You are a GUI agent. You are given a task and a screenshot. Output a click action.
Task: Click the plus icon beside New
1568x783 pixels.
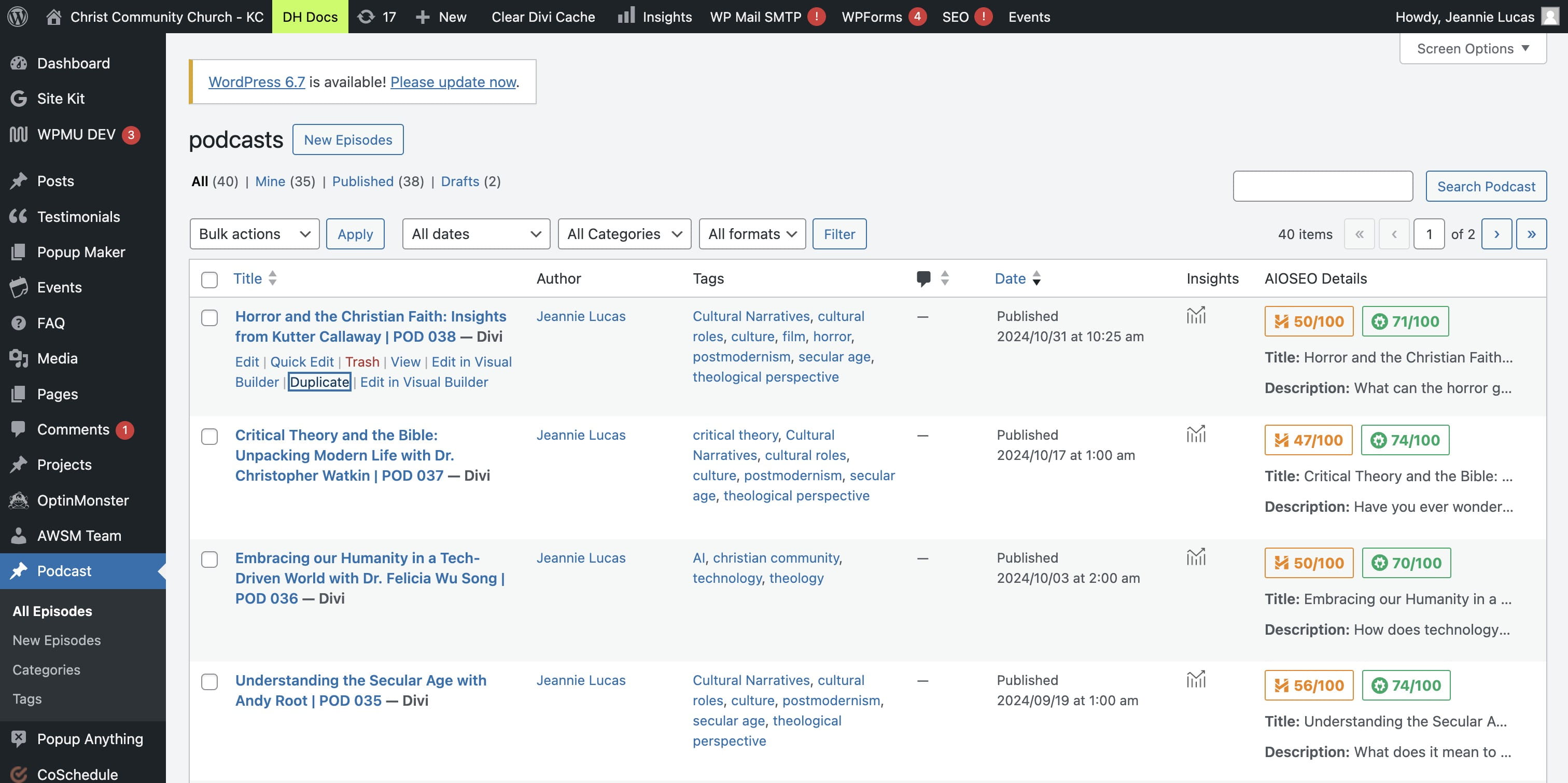423,17
